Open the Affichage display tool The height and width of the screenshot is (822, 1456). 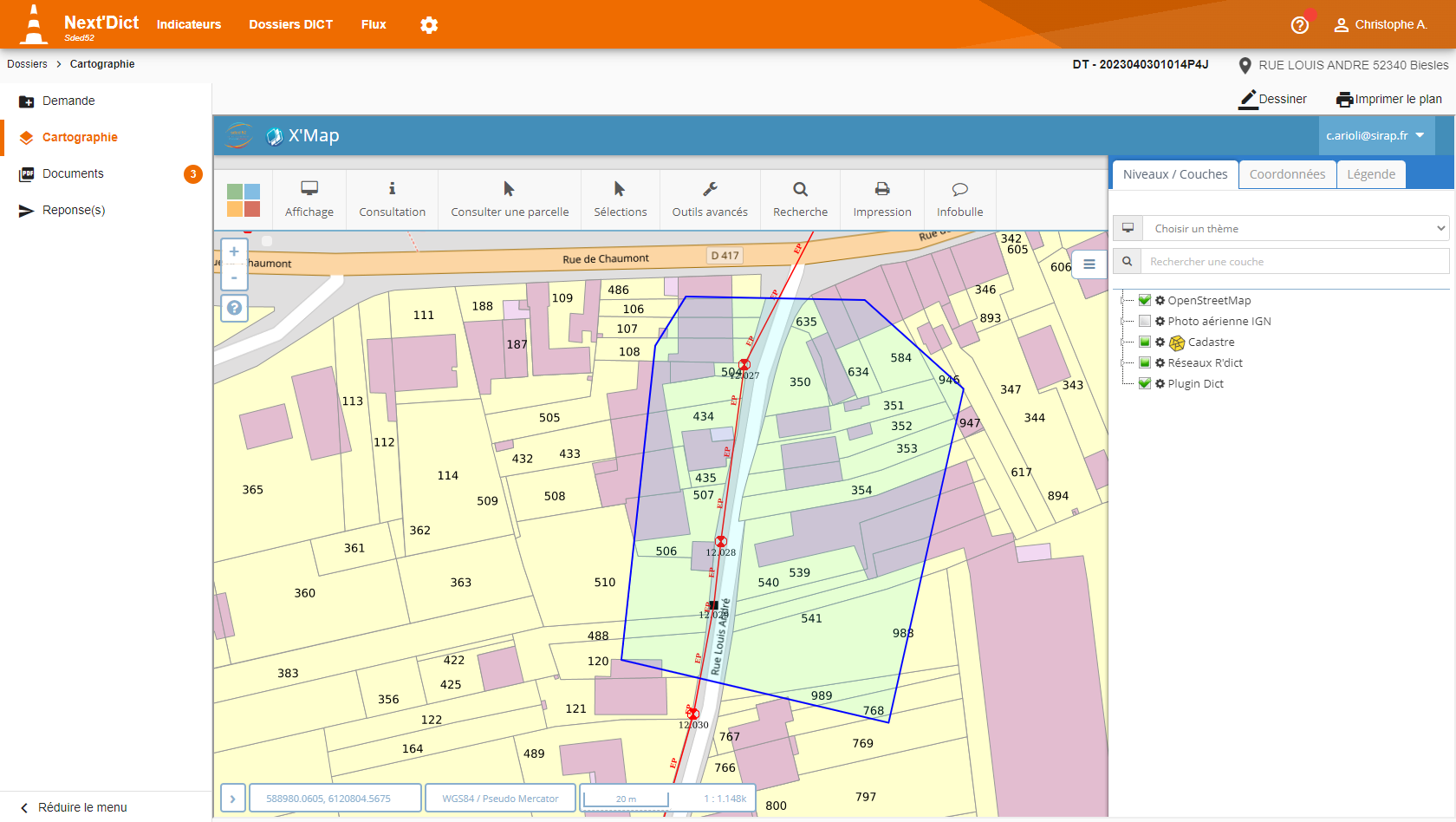pyautogui.click(x=309, y=199)
